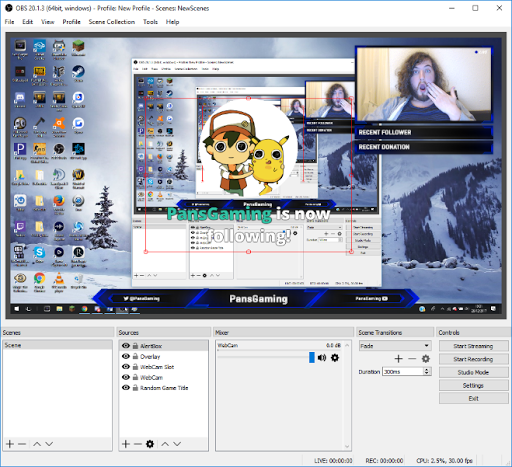The width and height of the screenshot is (512, 467).
Task: Click the Exit button
Action: [x=473, y=398]
